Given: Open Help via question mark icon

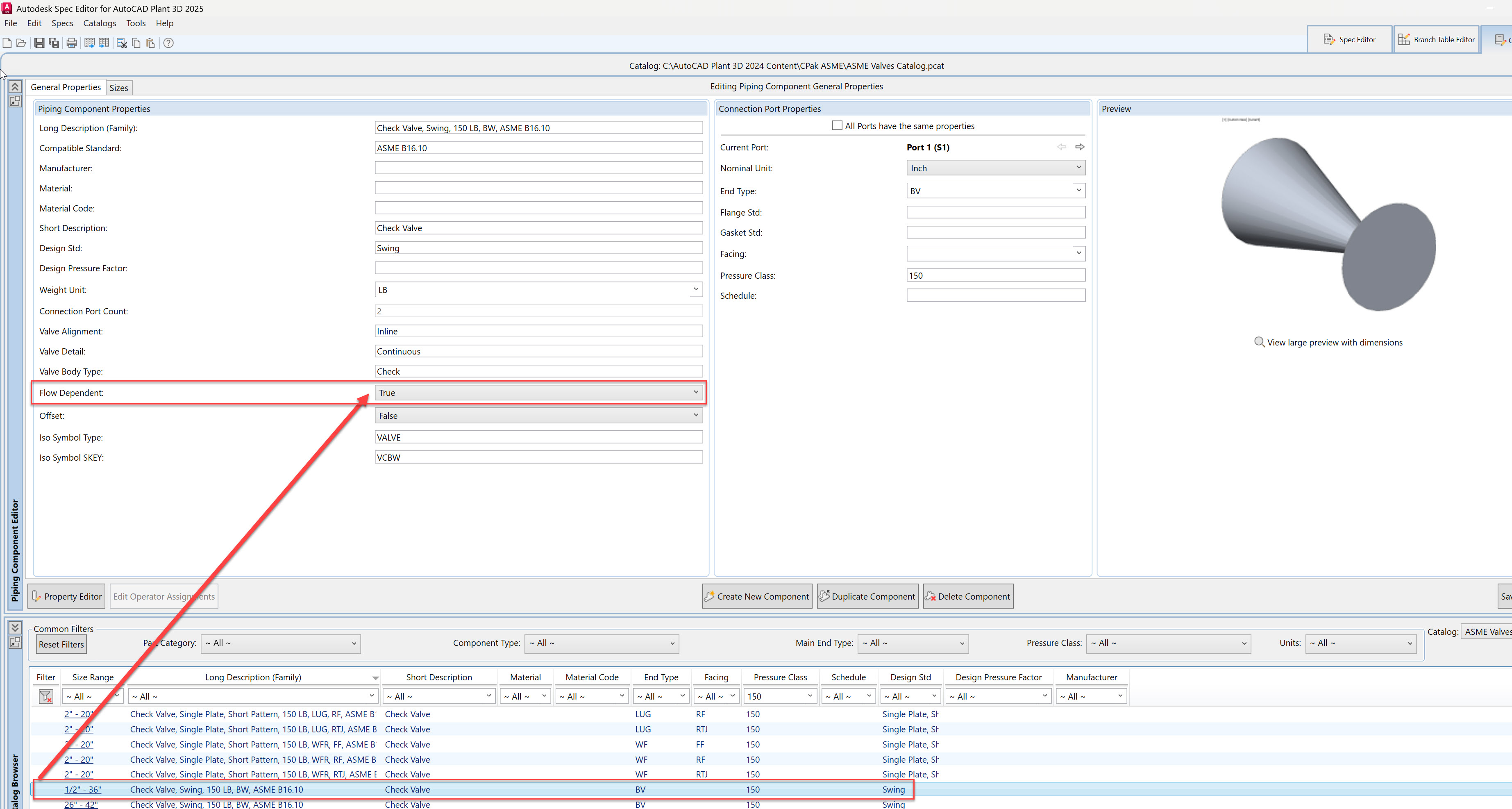Looking at the screenshot, I should click(x=168, y=43).
